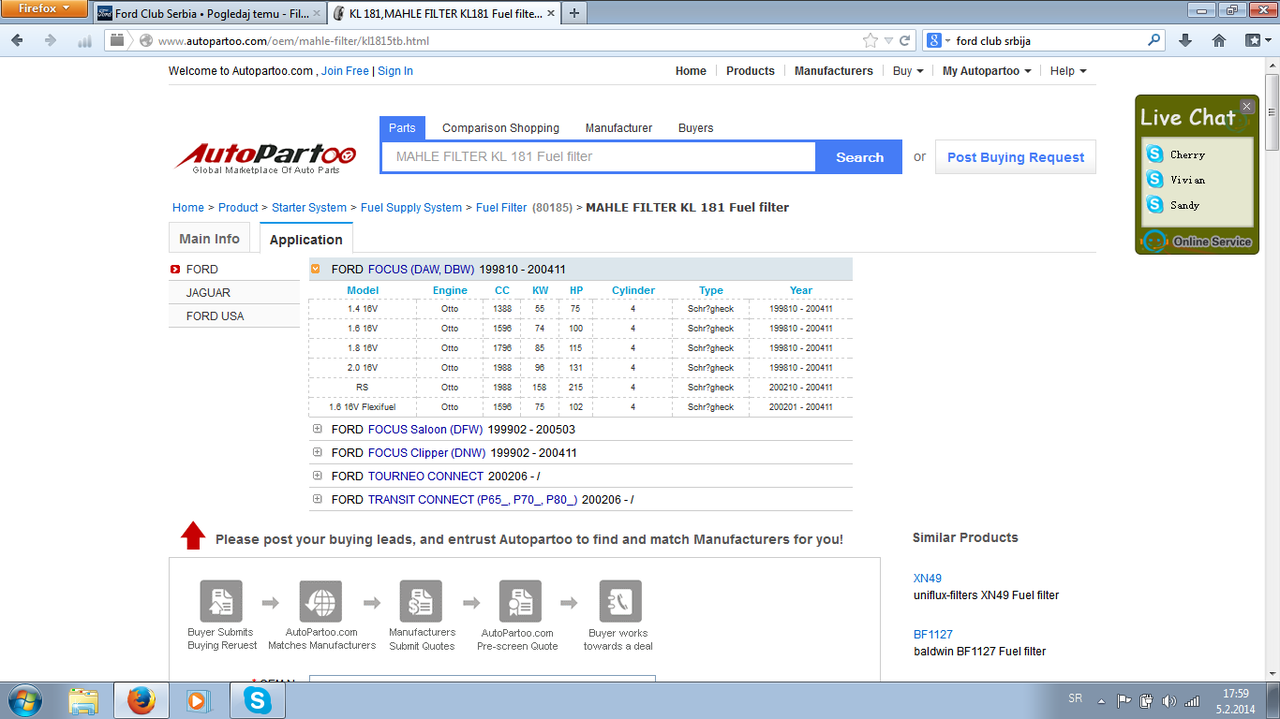
Task: Open the Buy dropdown menu
Action: (908, 71)
